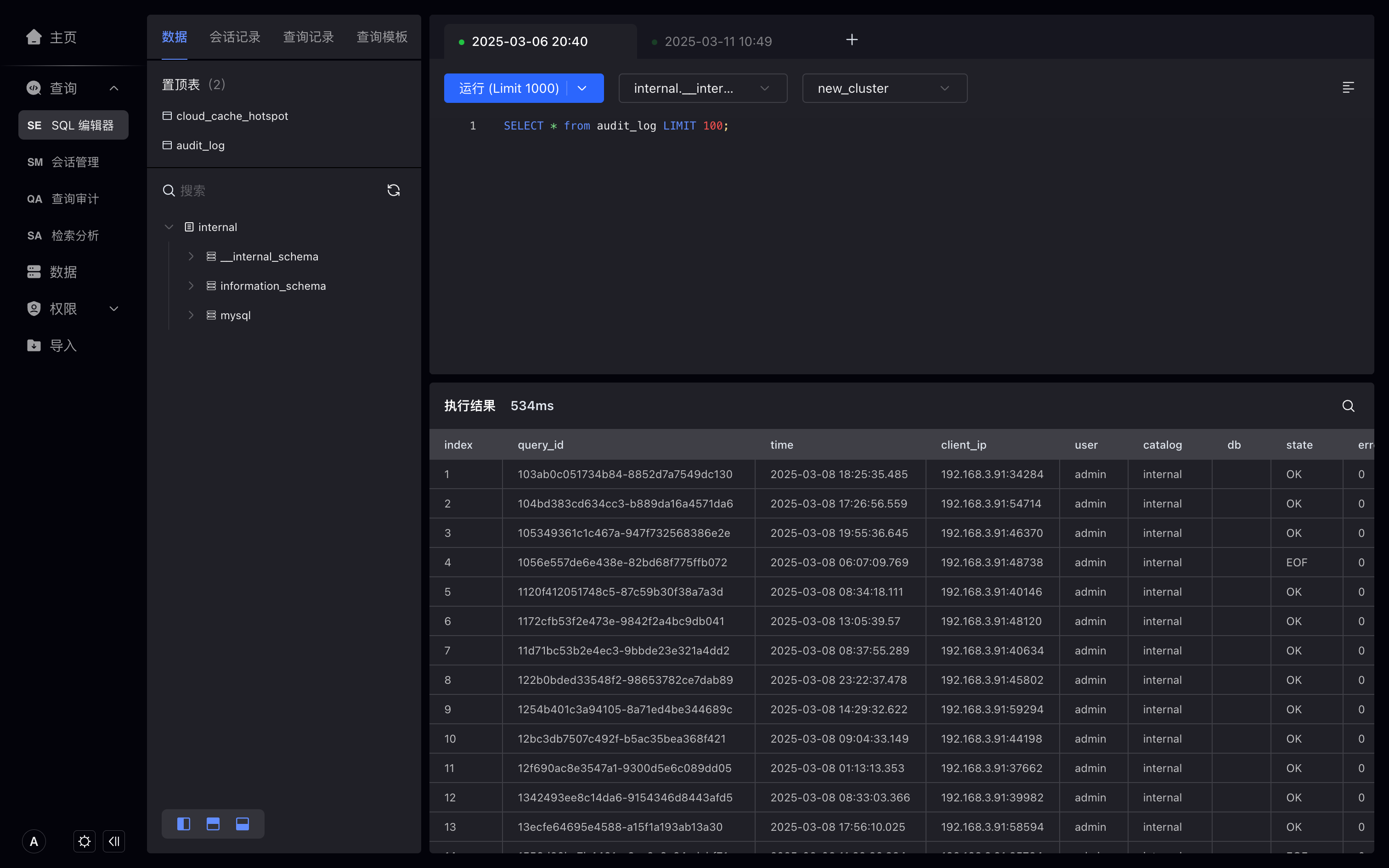Open the SQL 编辑器 page

[73, 125]
